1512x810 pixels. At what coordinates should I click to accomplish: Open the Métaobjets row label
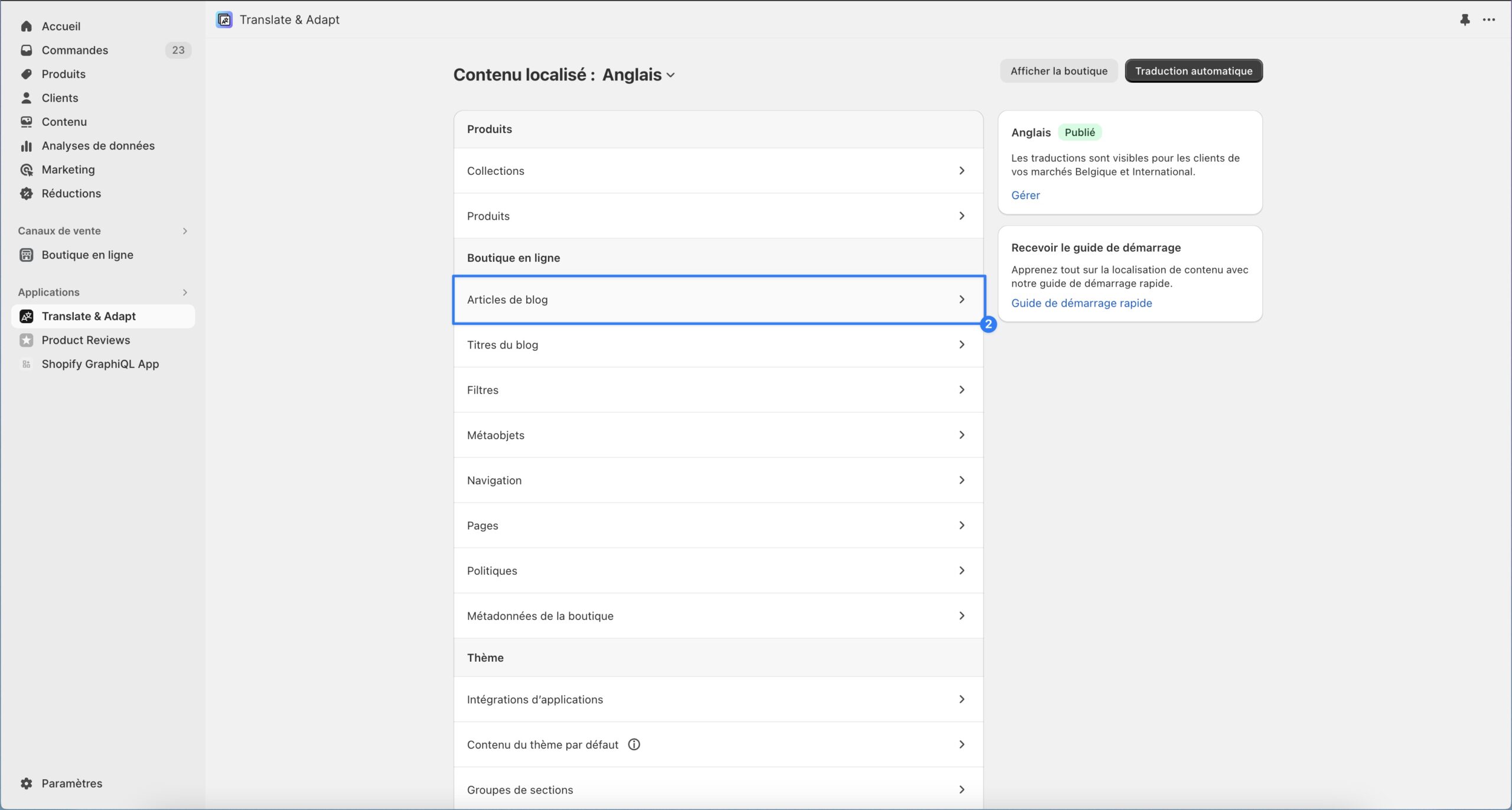(x=496, y=435)
